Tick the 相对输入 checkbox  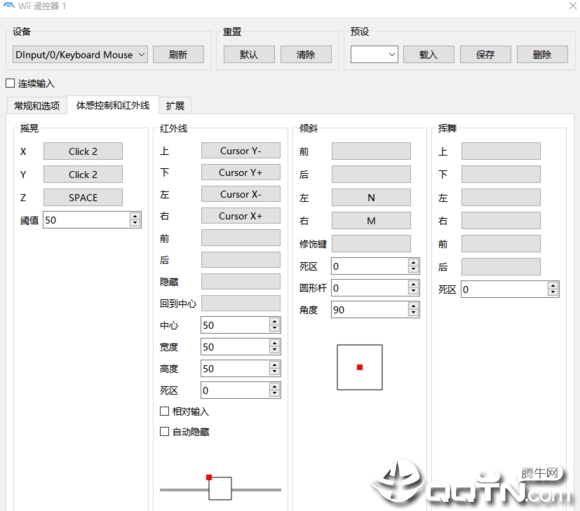click(x=164, y=411)
